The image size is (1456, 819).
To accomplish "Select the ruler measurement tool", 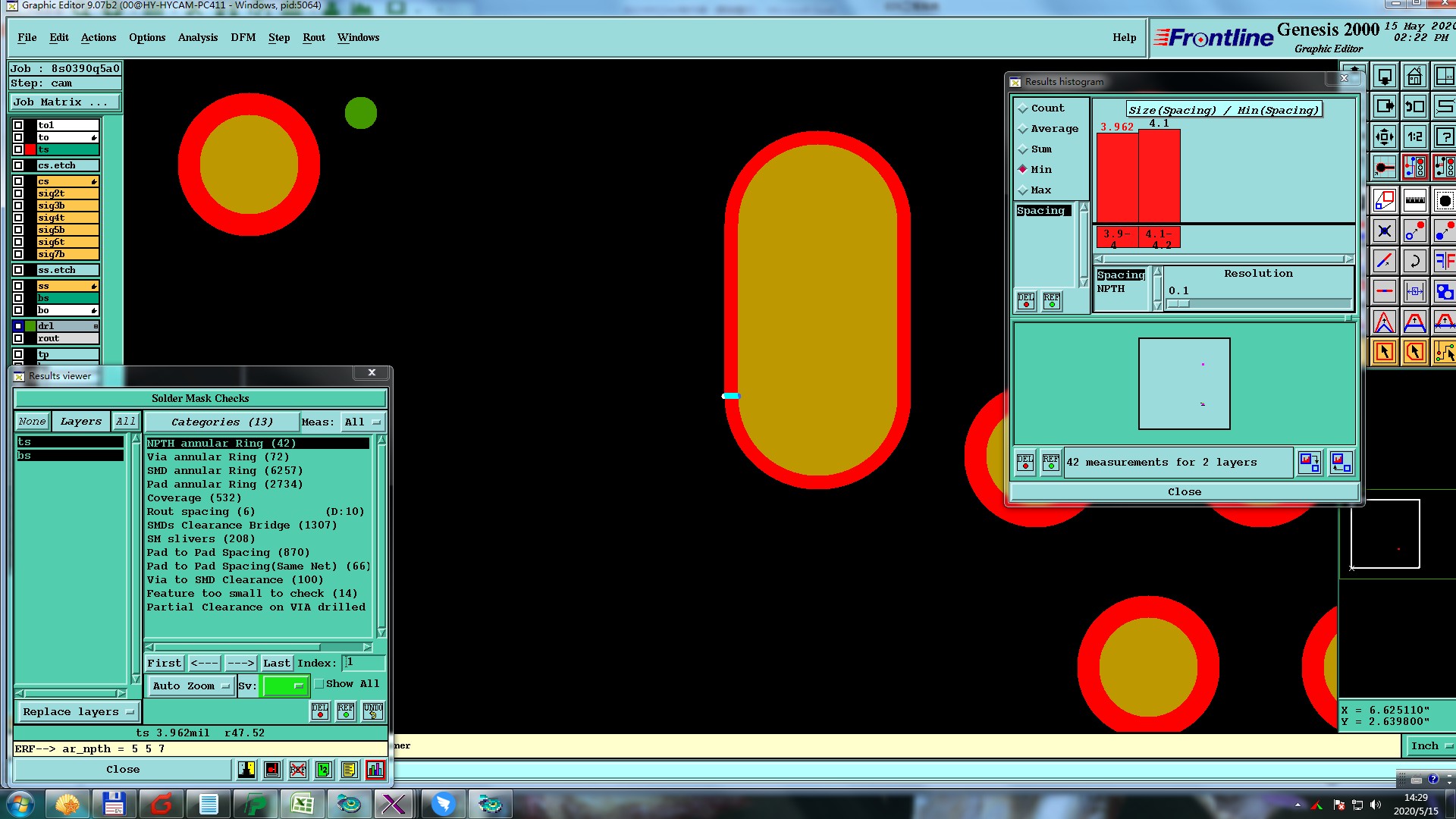I will click(x=1414, y=201).
